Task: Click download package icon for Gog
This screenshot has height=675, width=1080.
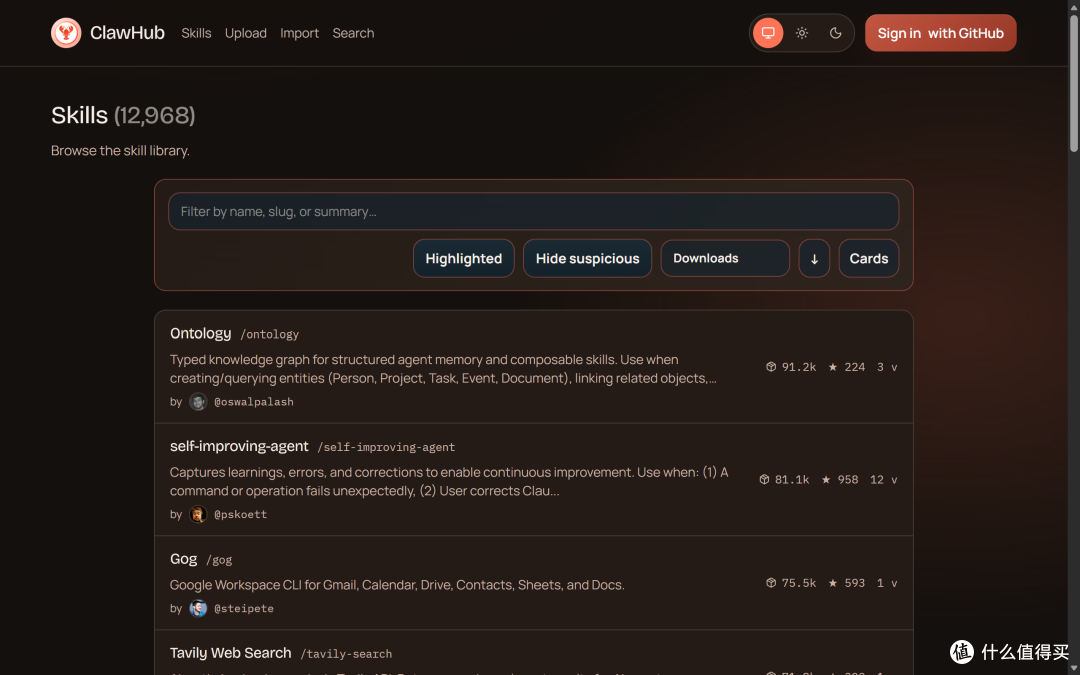Action: [x=771, y=583]
